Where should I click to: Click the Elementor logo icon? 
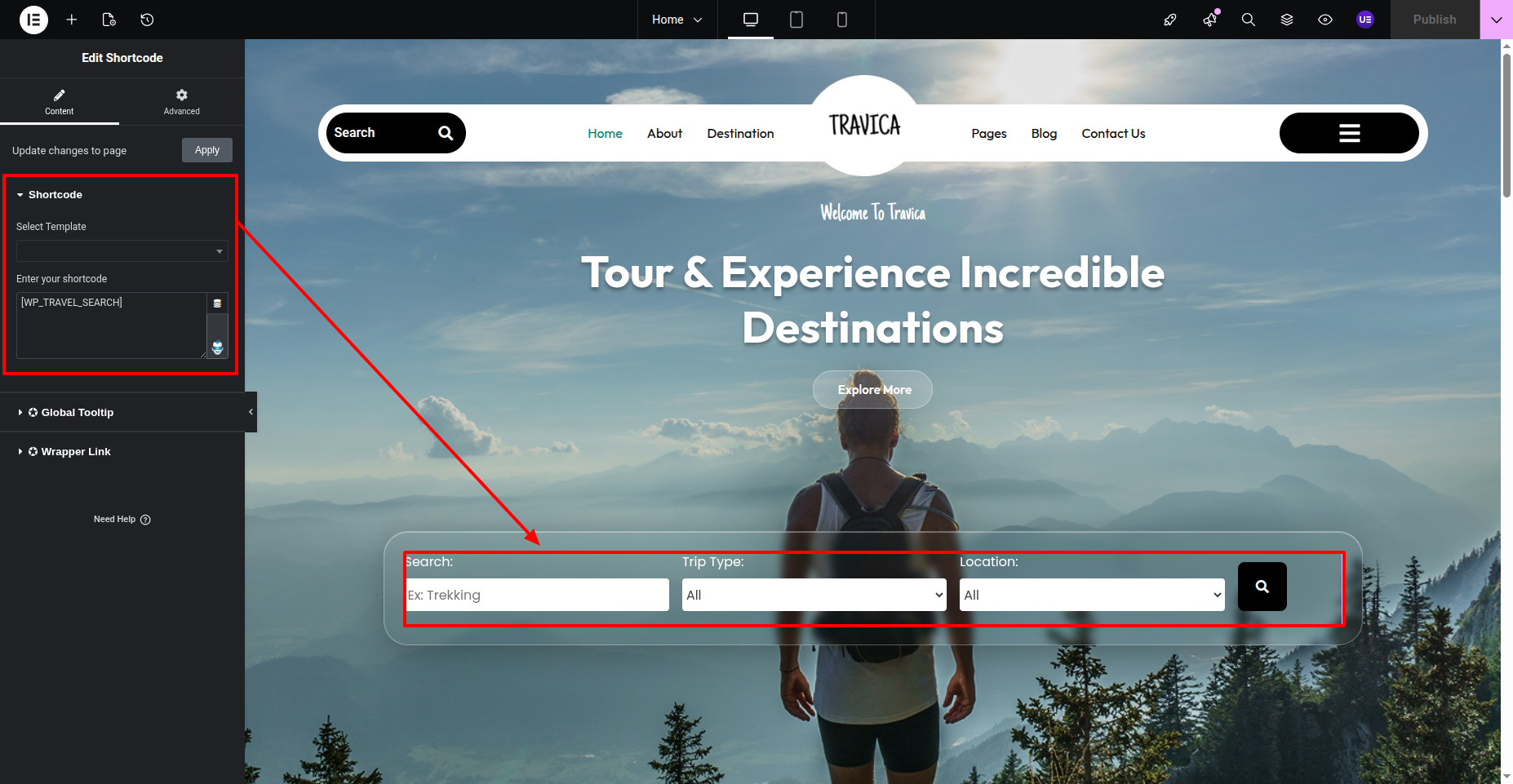[x=33, y=20]
